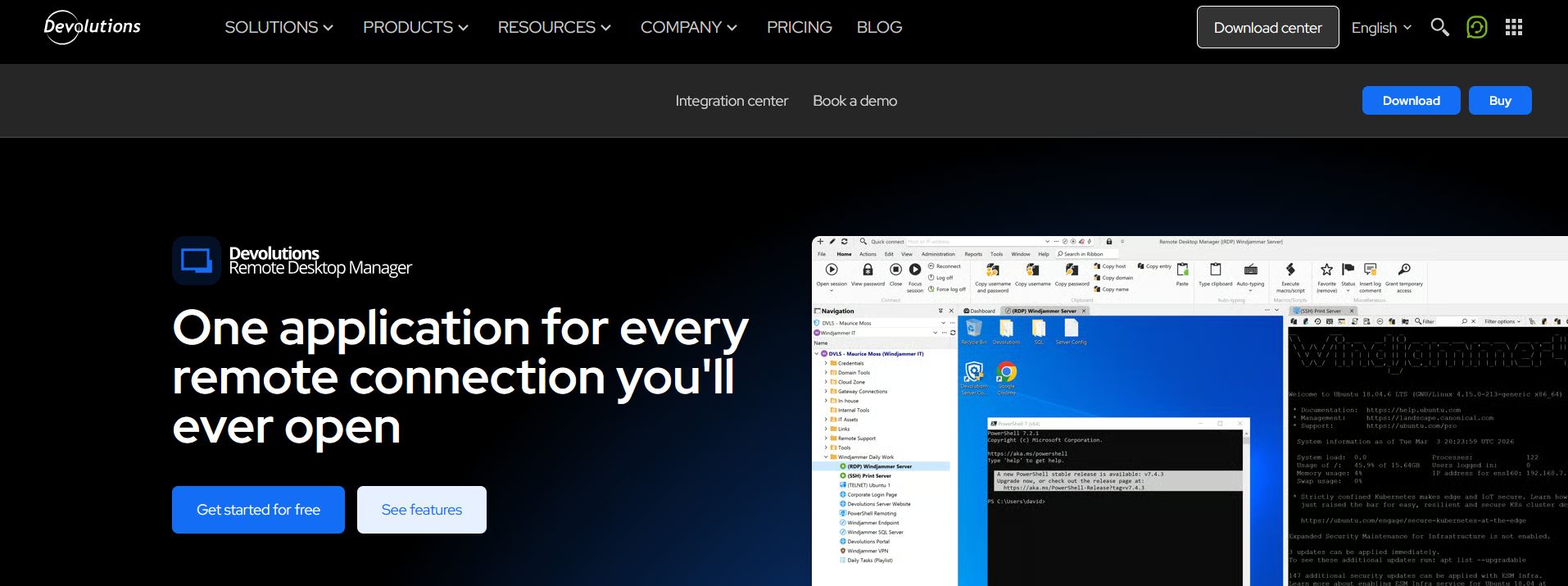Click the Focus session icon
Image resolution: width=1568 pixels, height=586 pixels.
pos(915,270)
